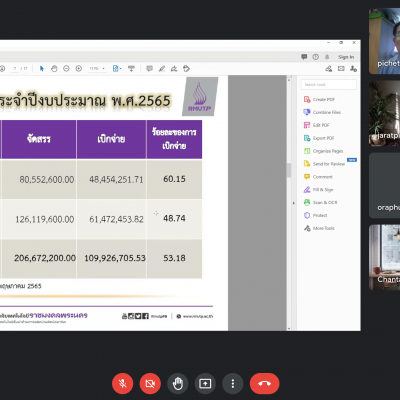Toggle microphone mute in the meeting

[123, 384]
